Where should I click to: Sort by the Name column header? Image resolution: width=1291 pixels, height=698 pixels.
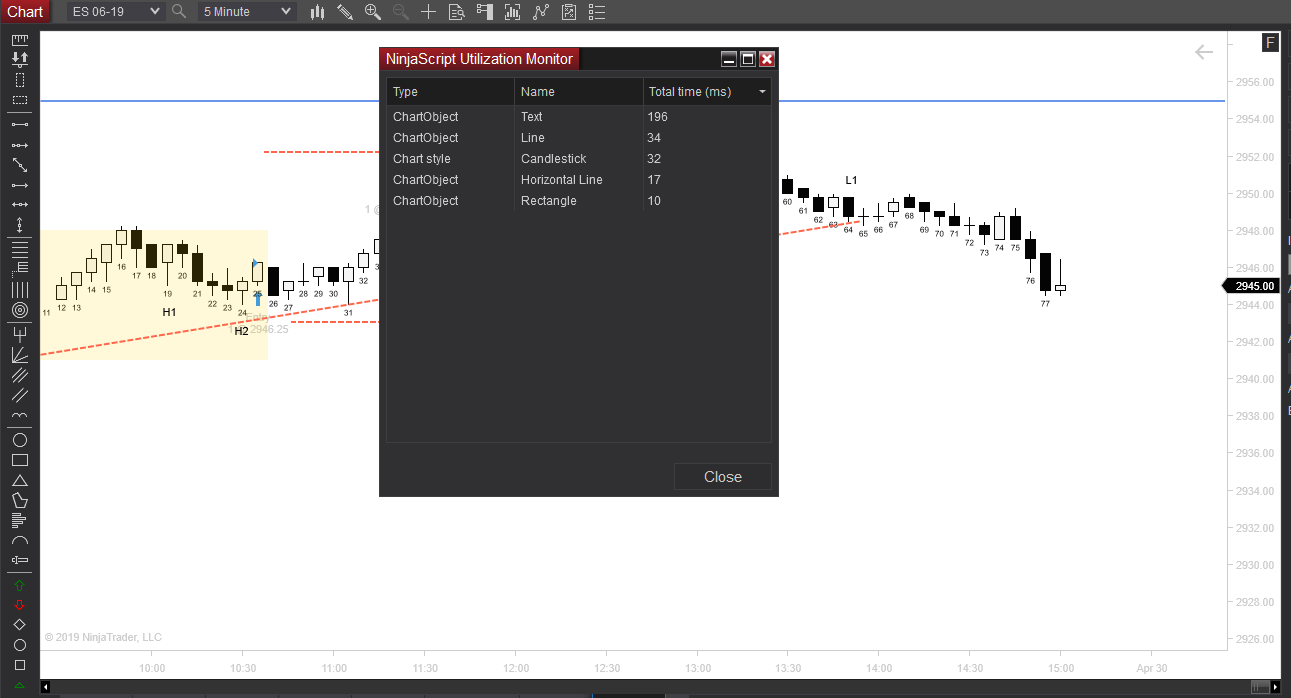tap(579, 92)
